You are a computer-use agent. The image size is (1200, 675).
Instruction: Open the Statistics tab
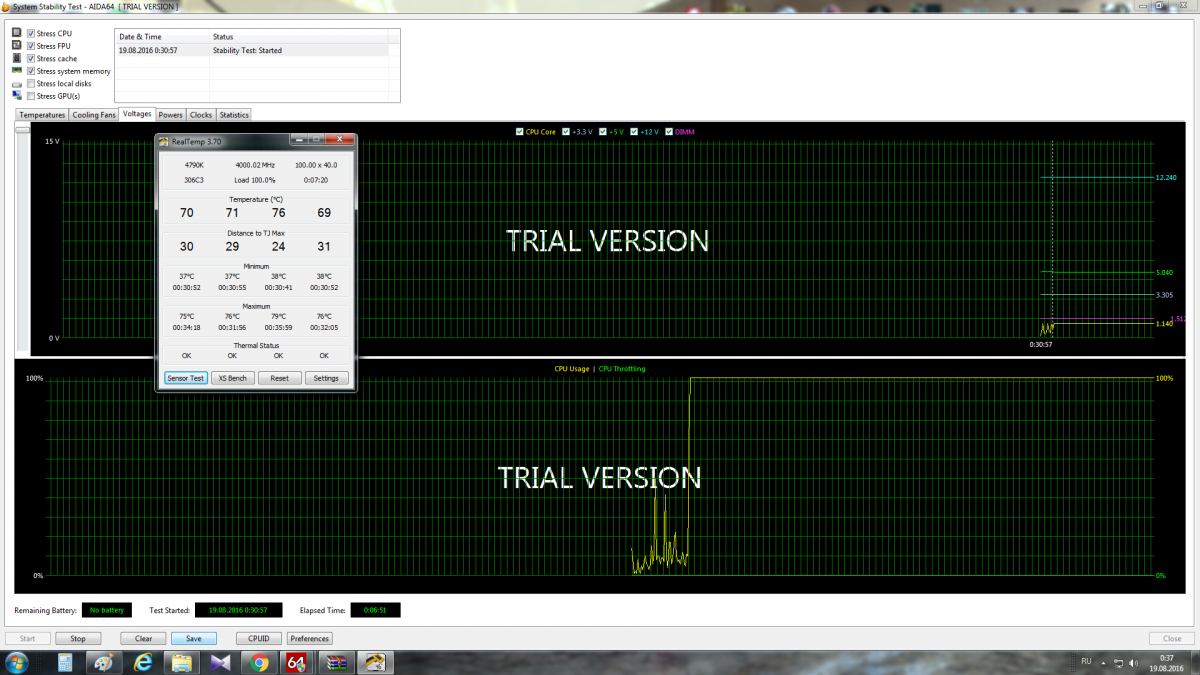233,115
